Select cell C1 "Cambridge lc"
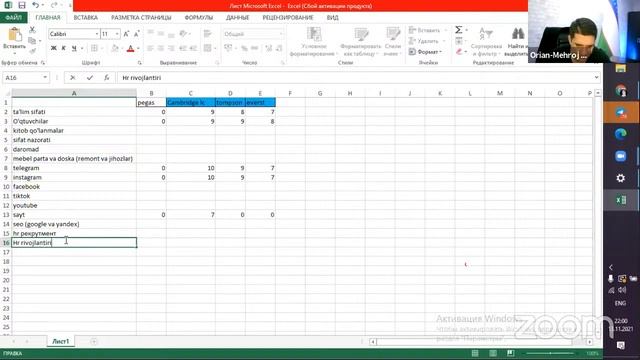This screenshot has width=640, height=360. [191, 102]
